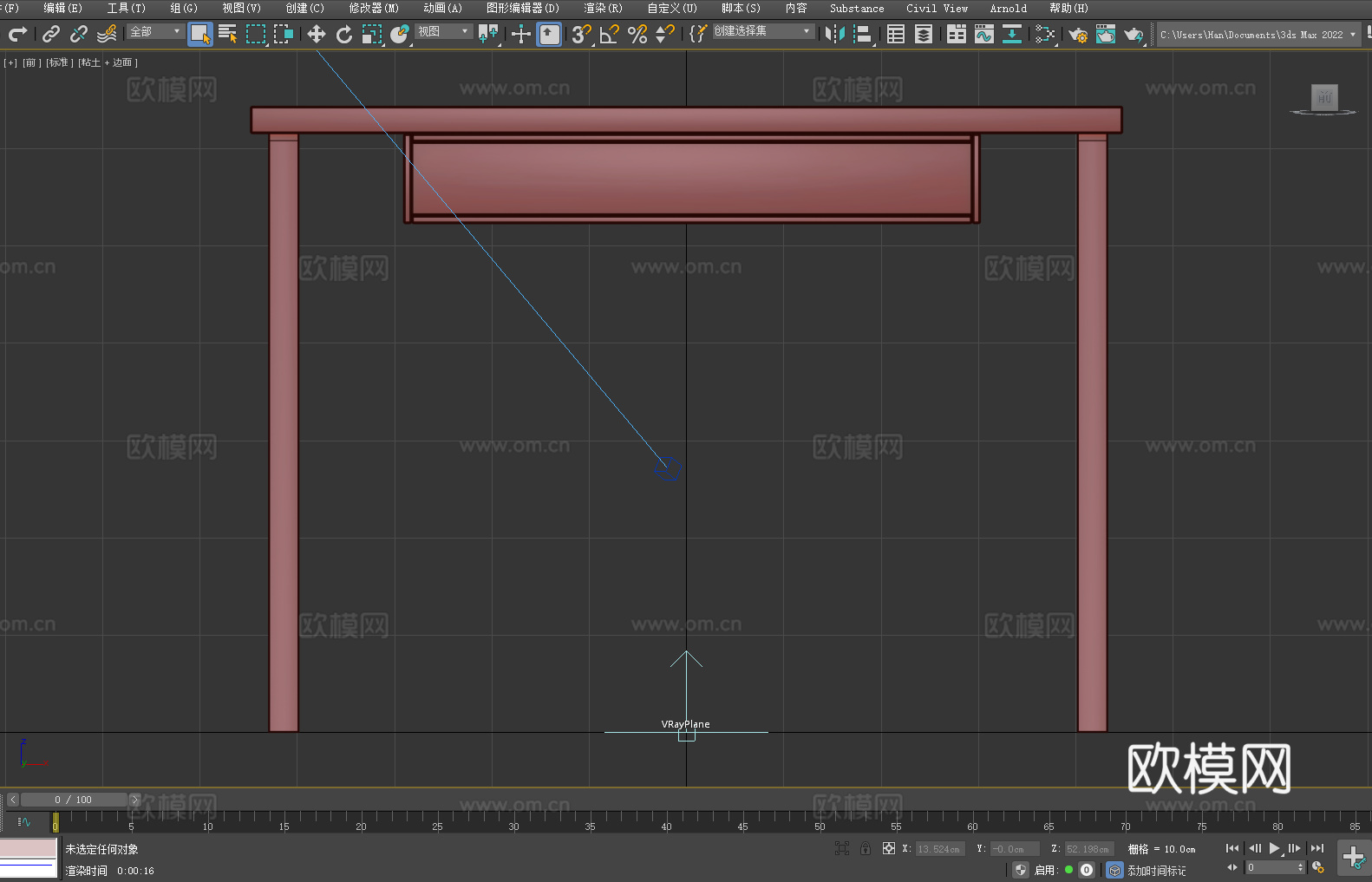The image size is (1372, 882).
Task: Open selection filter dropdown 全部
Action: pos(156,31)
